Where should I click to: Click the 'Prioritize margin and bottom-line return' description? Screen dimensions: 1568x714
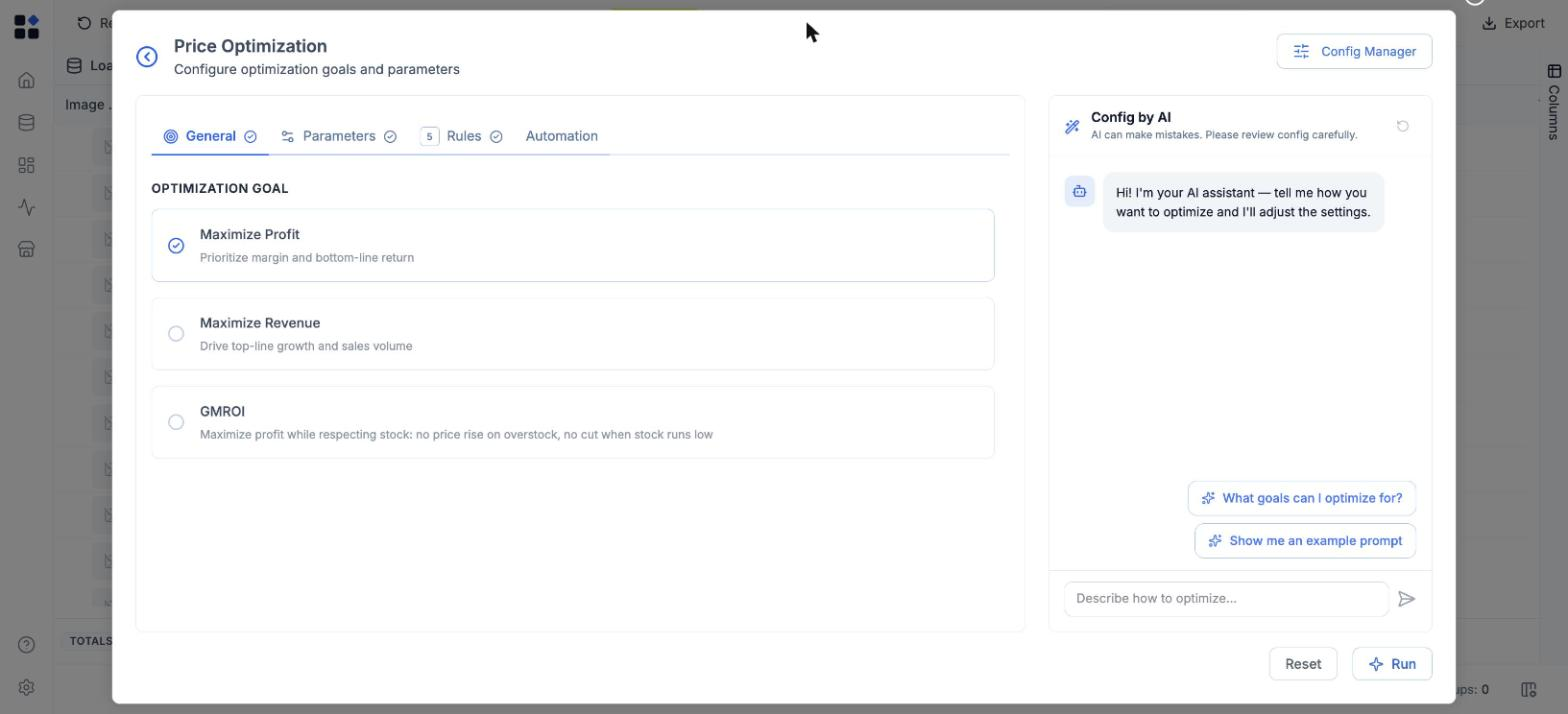(307, 258)
